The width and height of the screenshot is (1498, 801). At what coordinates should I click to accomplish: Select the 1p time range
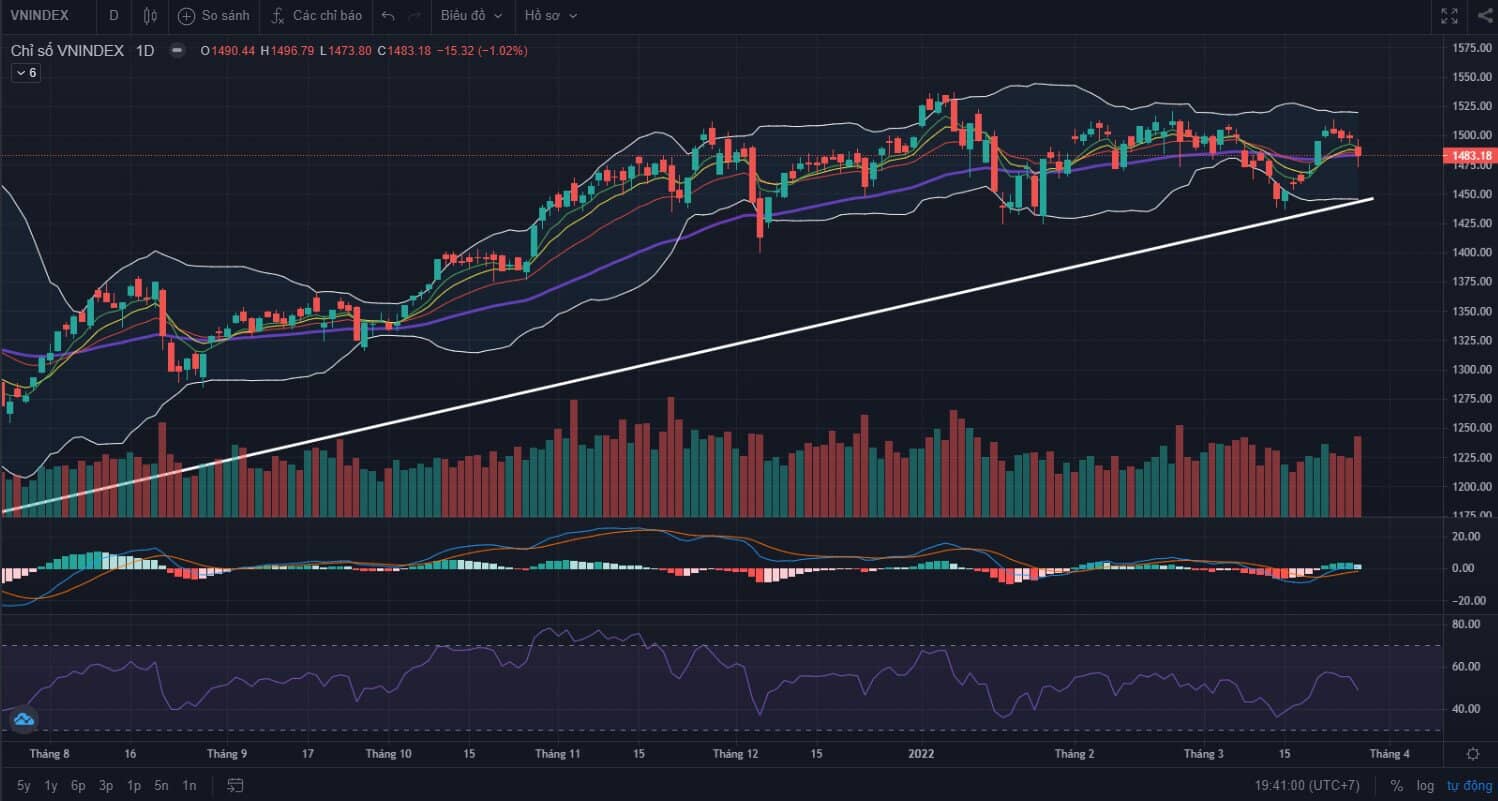(134, 785)
